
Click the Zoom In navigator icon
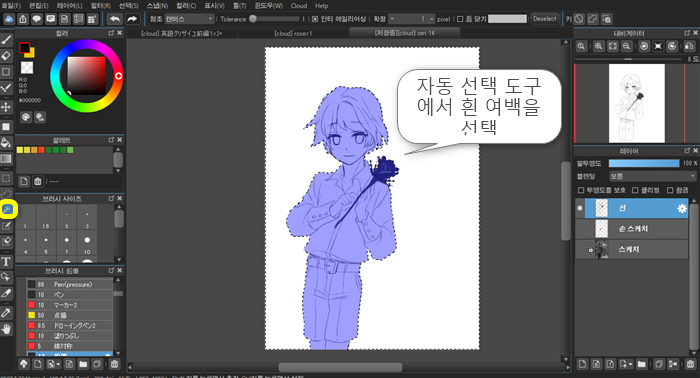(598, 46)
